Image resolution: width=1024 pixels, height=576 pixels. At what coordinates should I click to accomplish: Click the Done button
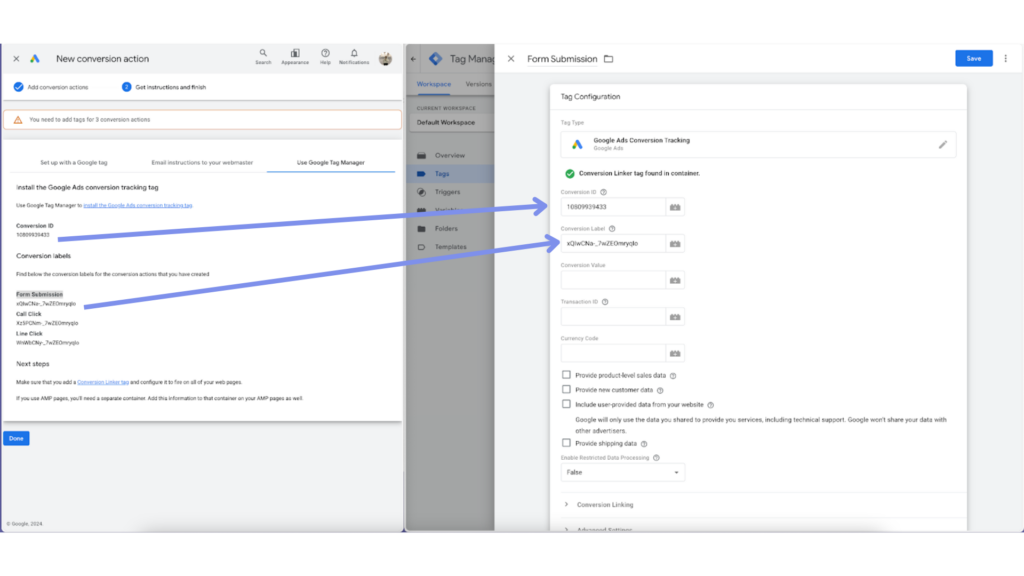pyautogui.click(x=16, y=438)
